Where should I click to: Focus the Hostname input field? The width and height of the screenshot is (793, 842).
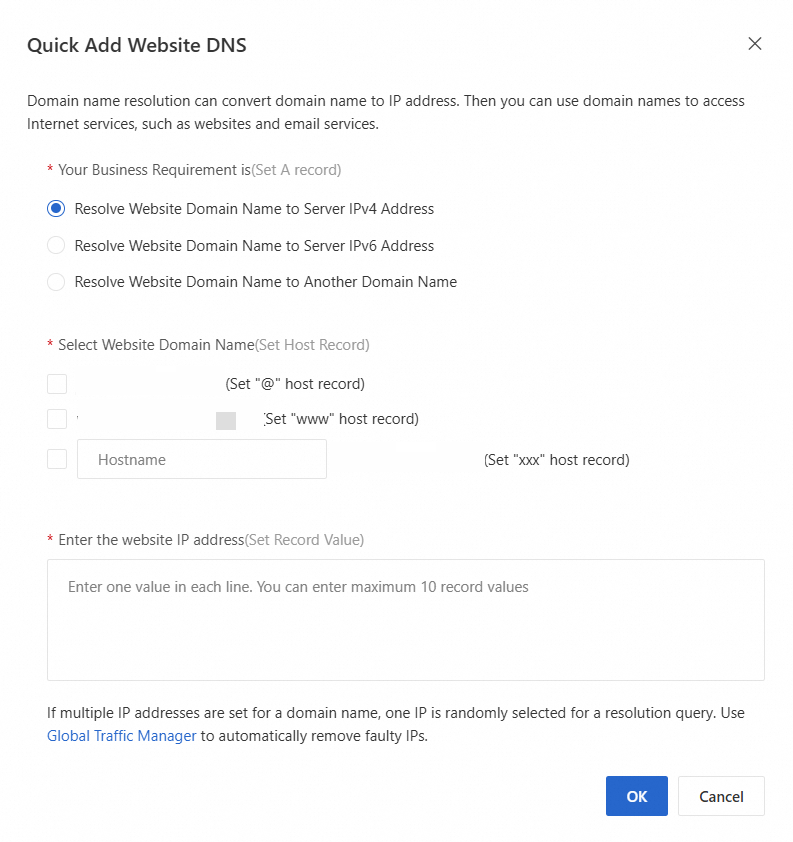point(202,460)
